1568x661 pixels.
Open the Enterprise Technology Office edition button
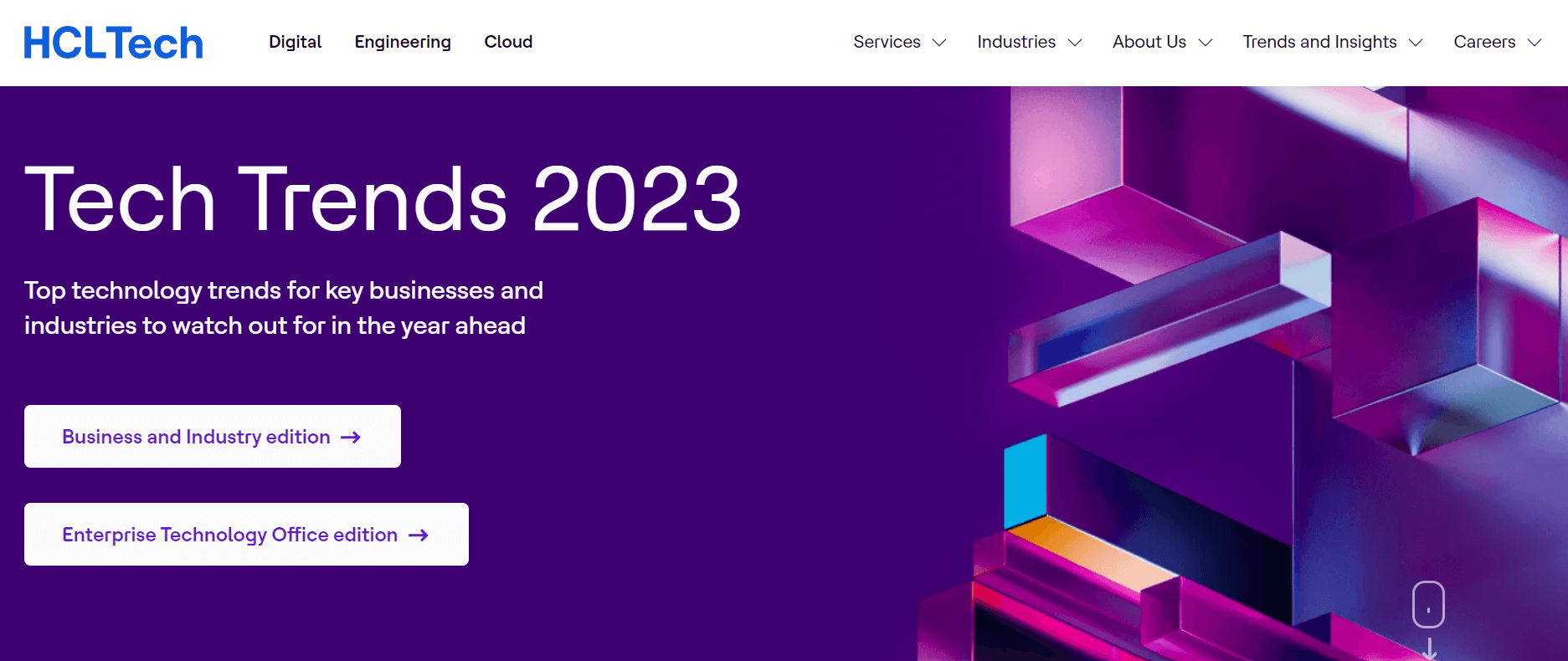click(246, 535)
